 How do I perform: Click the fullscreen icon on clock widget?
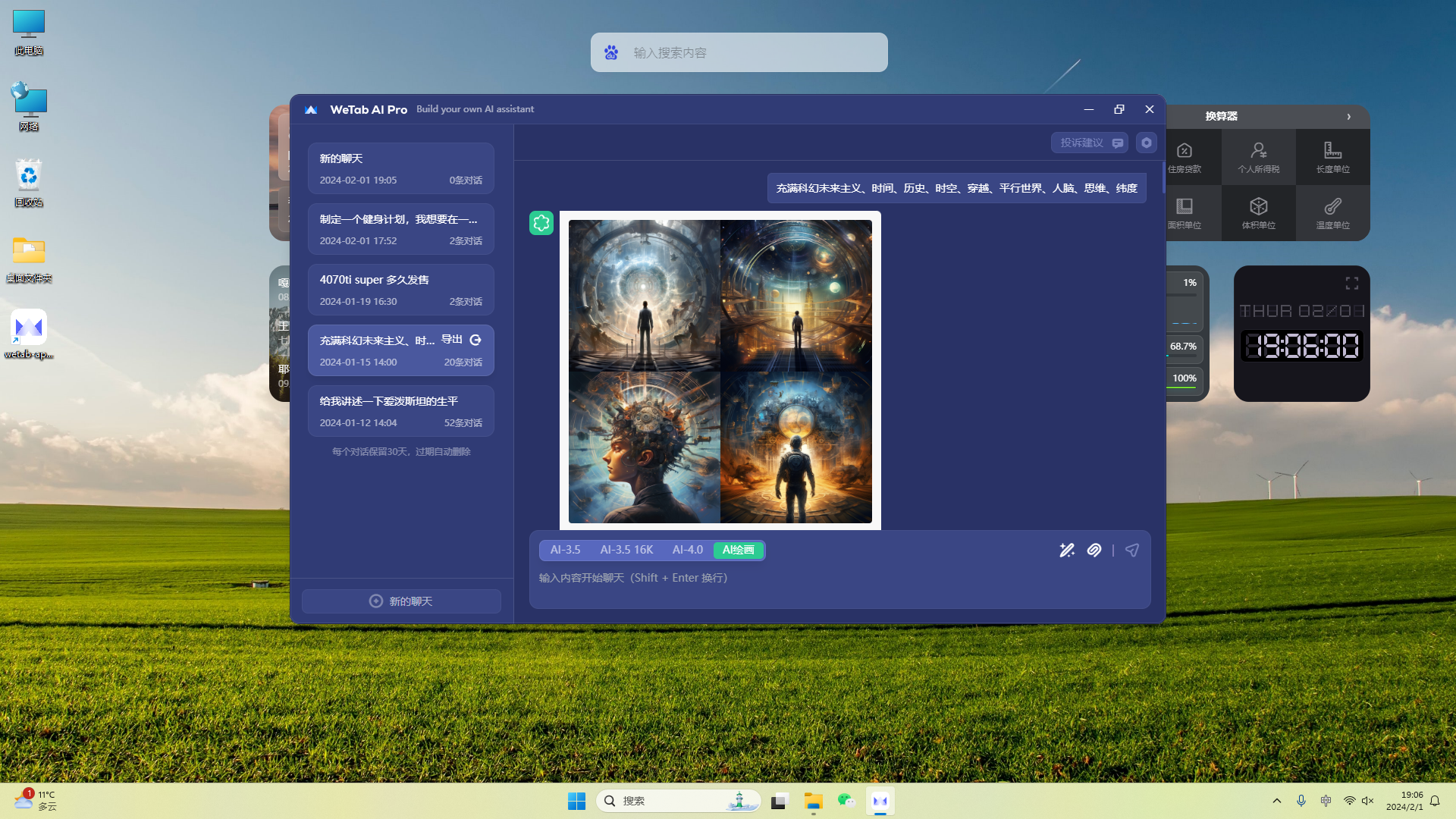[1351, 284]
